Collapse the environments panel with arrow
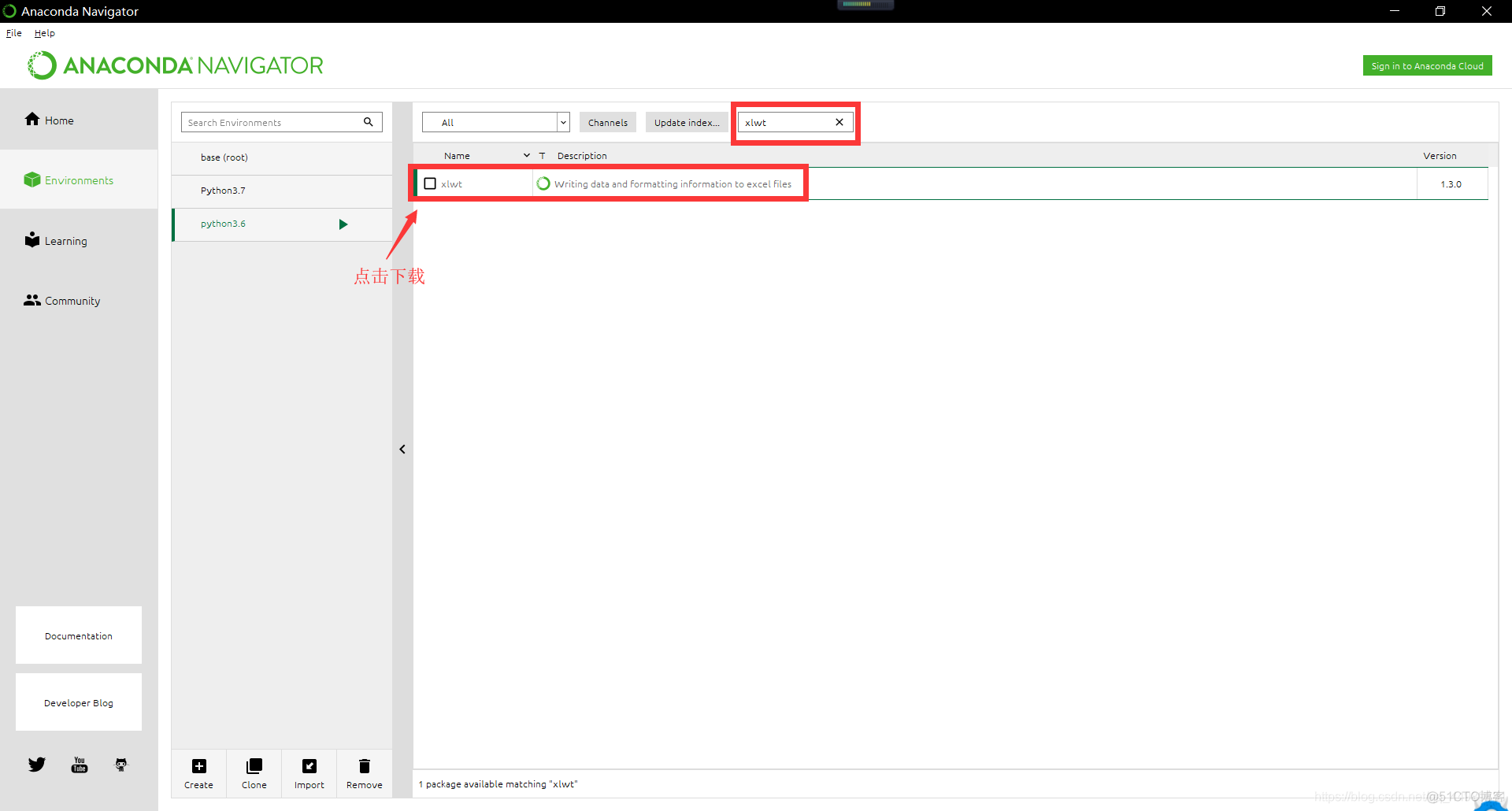1512x811 pixels. [402, 449]
